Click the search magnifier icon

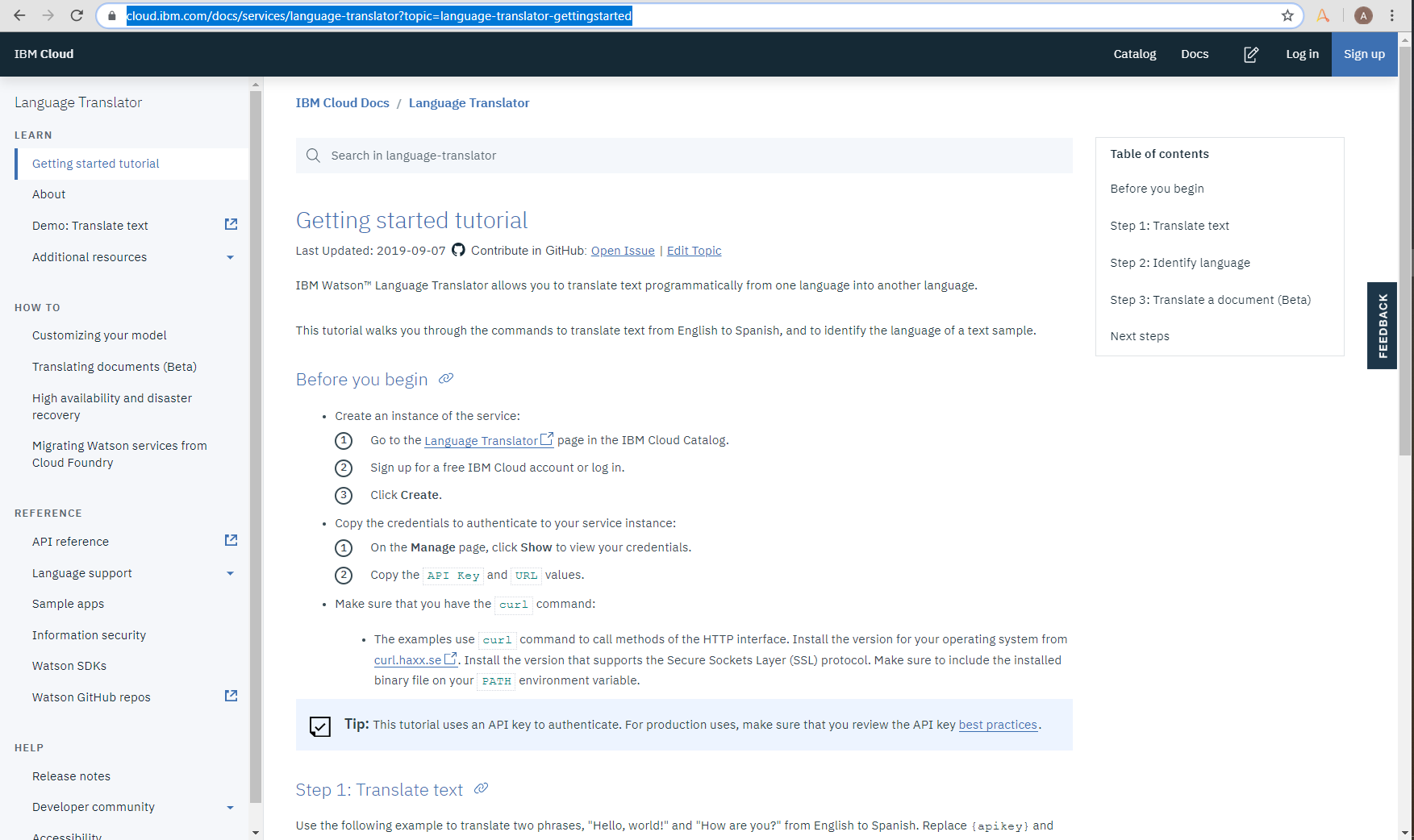[x=313, y=156]
